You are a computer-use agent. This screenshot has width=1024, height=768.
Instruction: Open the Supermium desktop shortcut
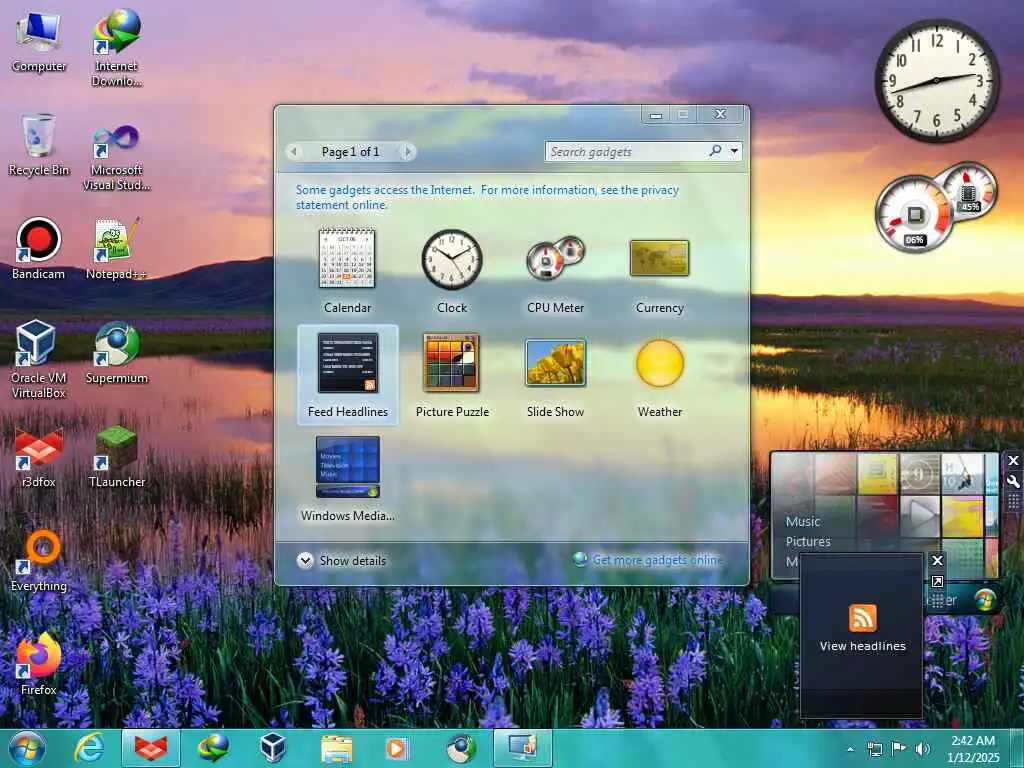coord(116,353)
